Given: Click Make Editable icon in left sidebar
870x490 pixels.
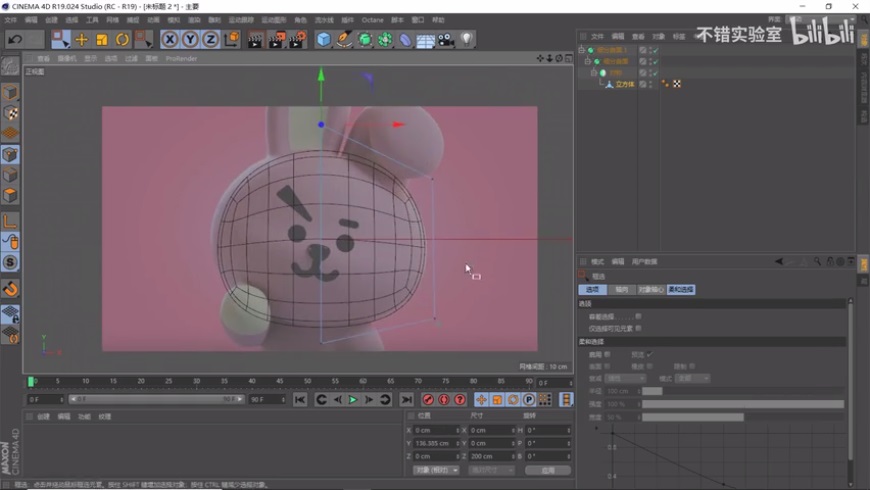Looking at the screenshot, I should (10, 67).
